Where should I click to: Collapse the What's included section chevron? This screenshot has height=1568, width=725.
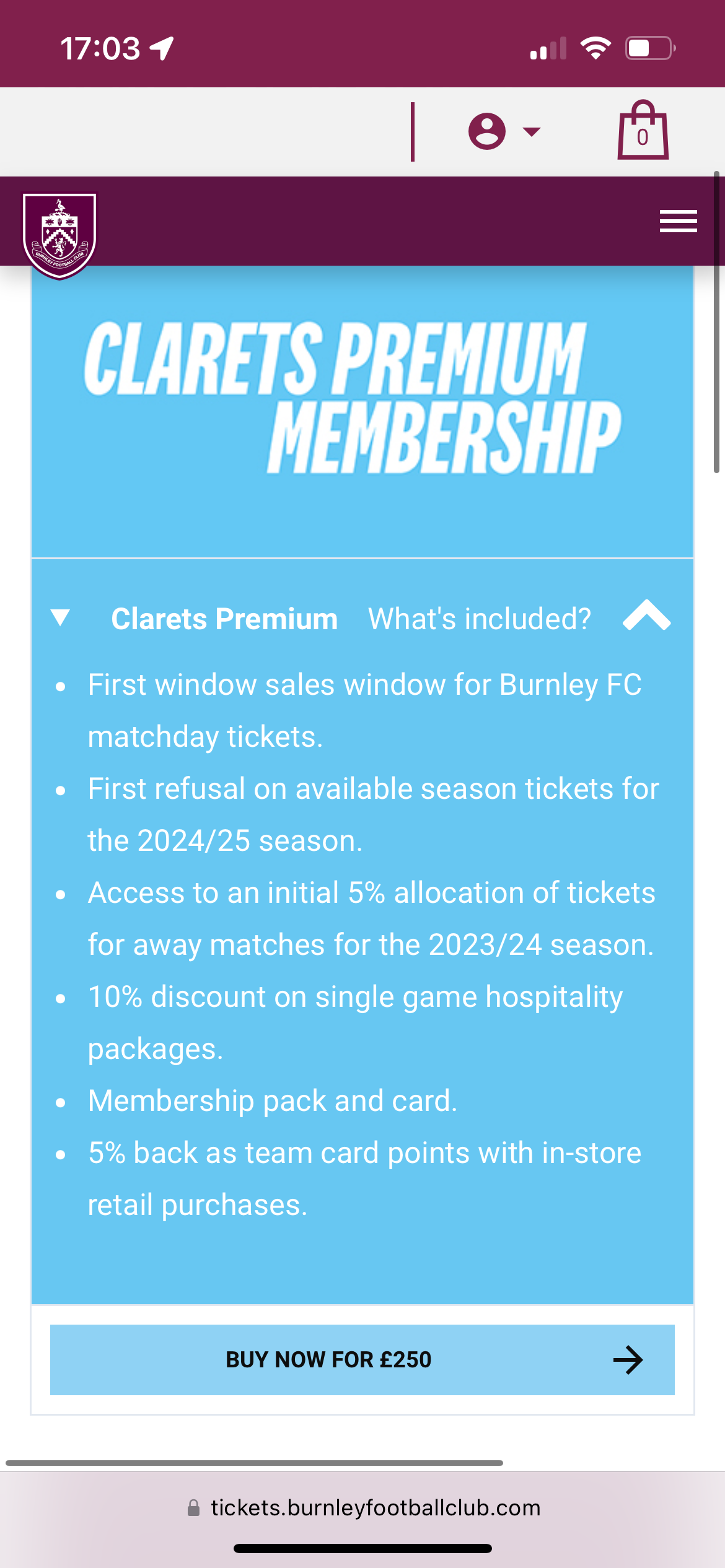[646, 616]
